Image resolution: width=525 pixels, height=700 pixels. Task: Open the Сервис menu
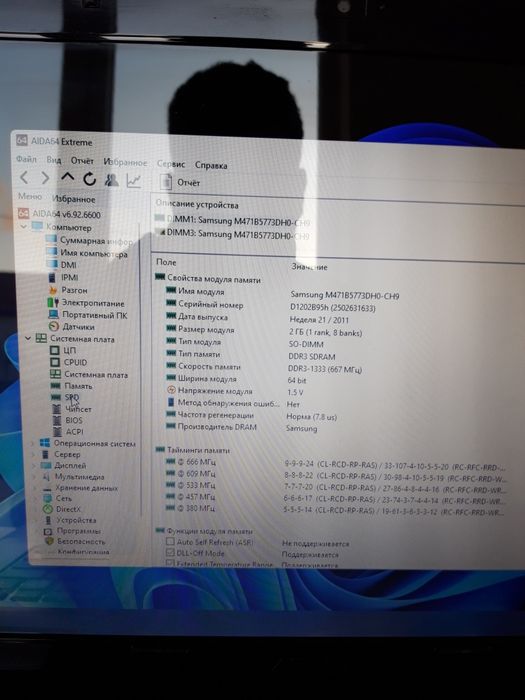point(171,164)
